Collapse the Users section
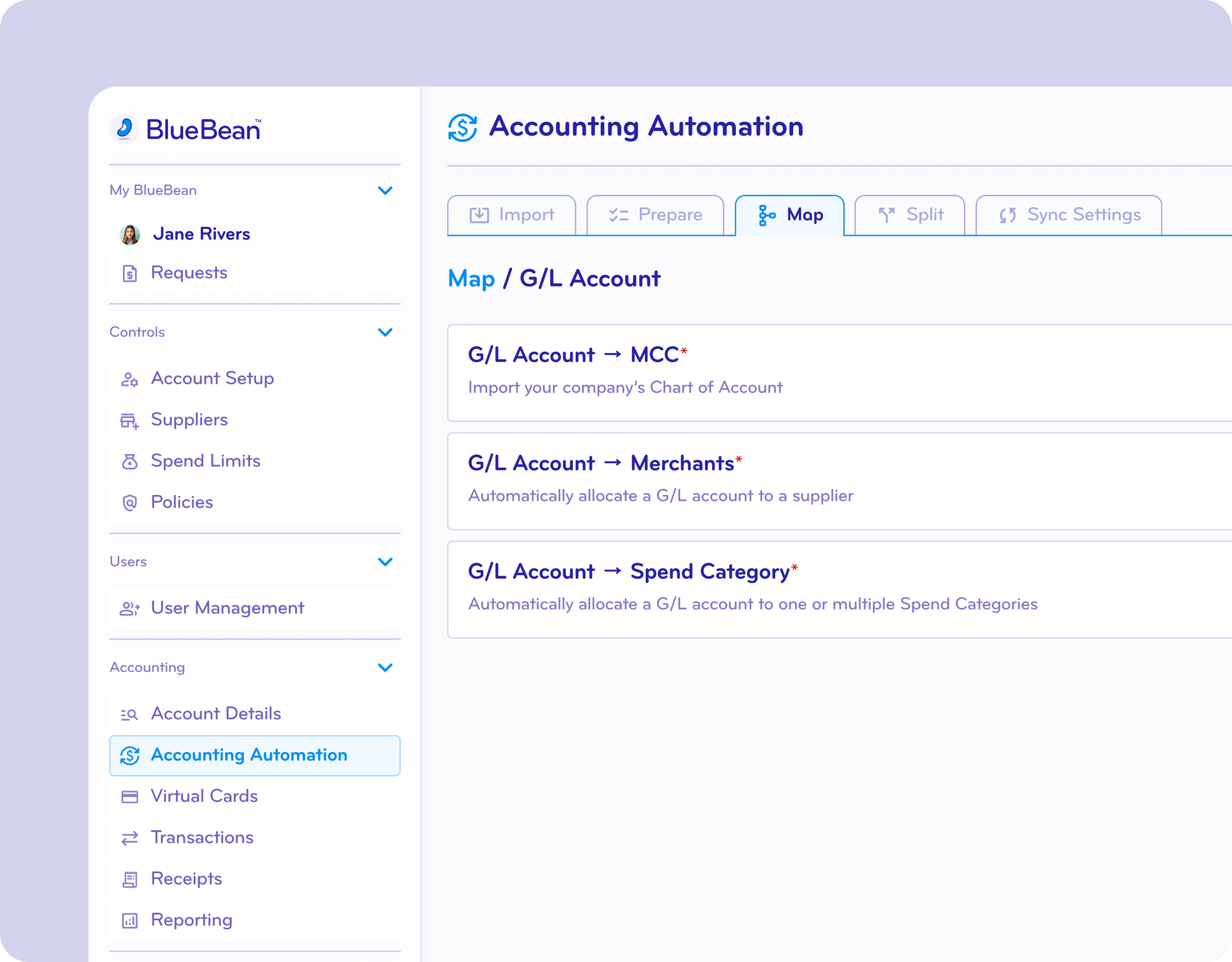Image resolution: width=1232 pixels, height=962 pixels. [386, 562]
